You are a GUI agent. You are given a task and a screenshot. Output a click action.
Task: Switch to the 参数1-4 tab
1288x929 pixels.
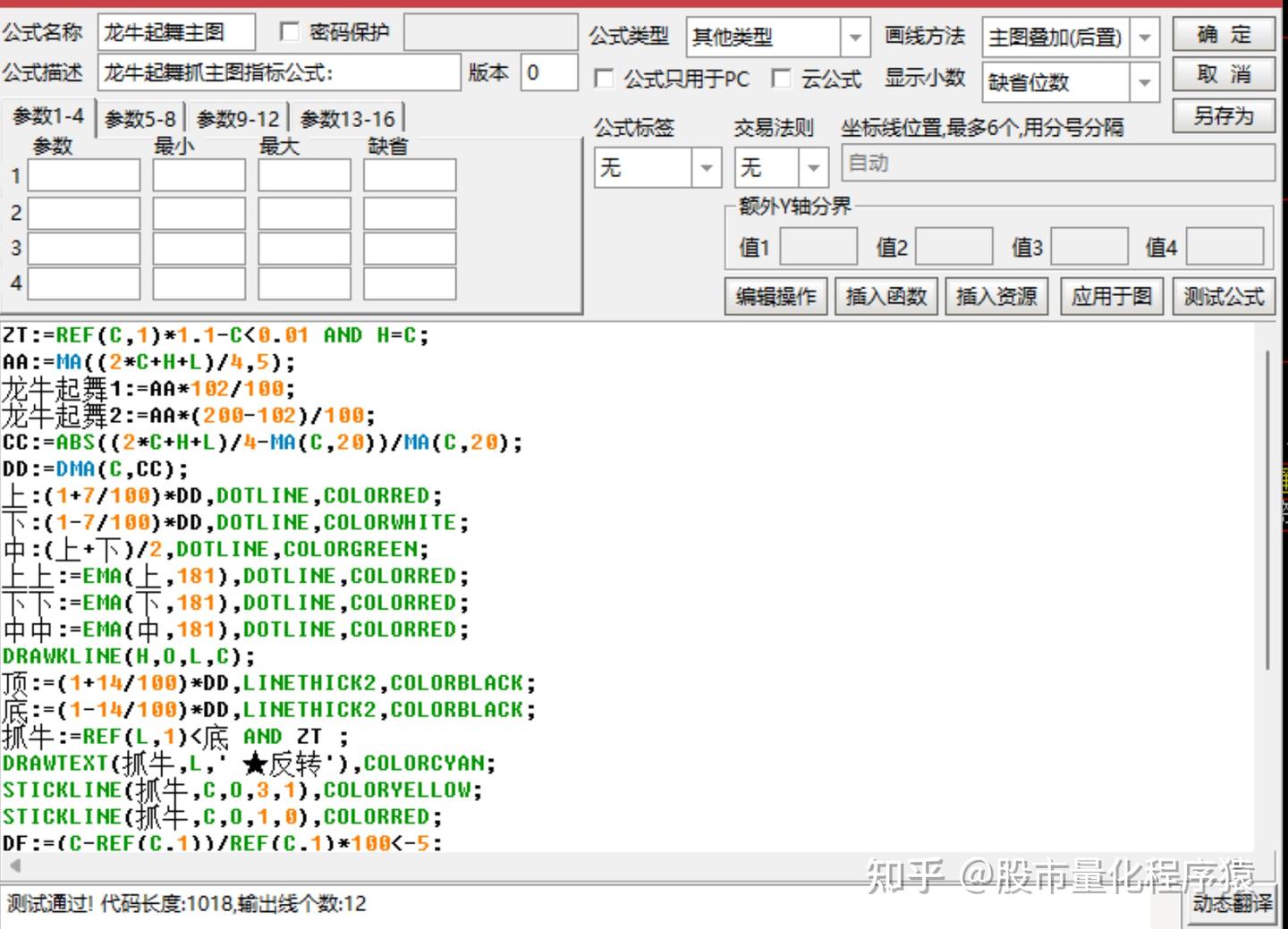(x=48, y=116)
